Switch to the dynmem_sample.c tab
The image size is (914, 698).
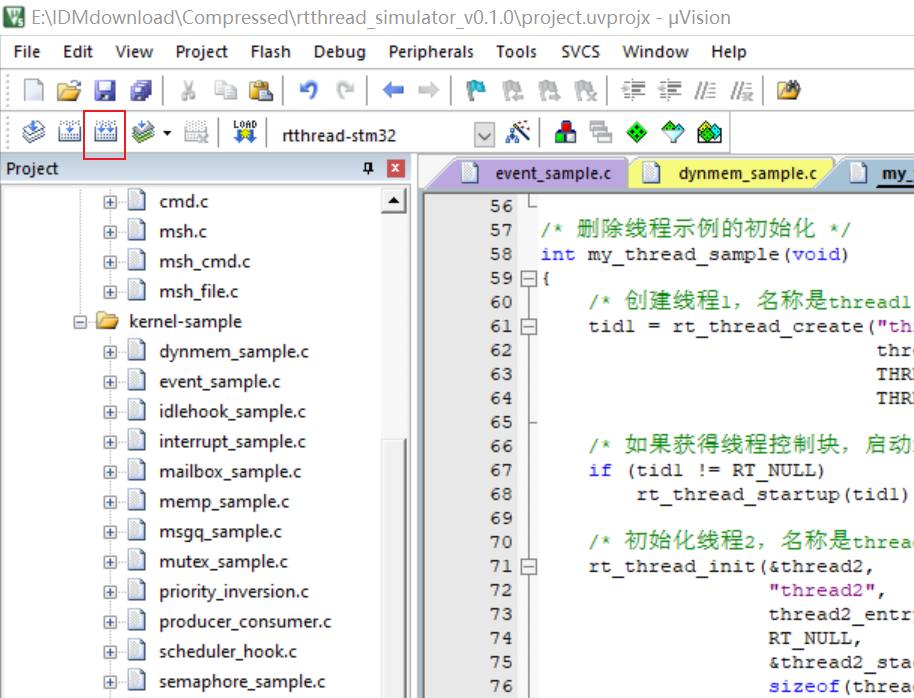pyautogui.click(x=730, y=173)
